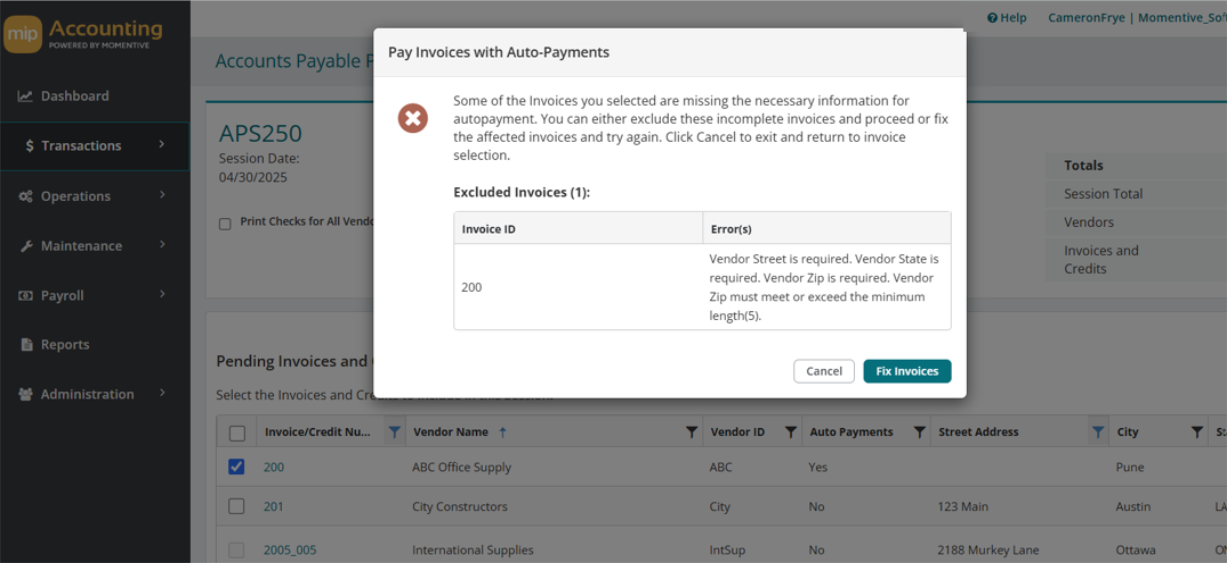Click the Fix Invoices button

(x=907, y=371)
